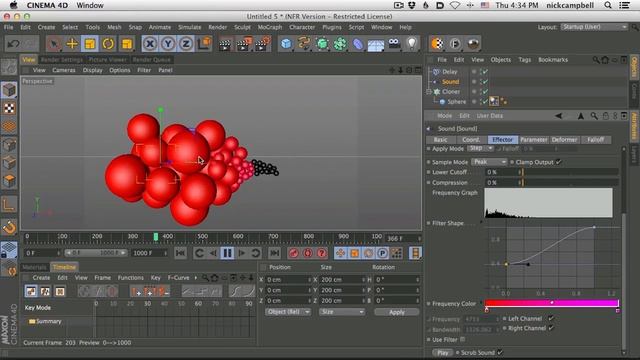
Task: Activate the Rotate tool icon
Action: [108, 44]
